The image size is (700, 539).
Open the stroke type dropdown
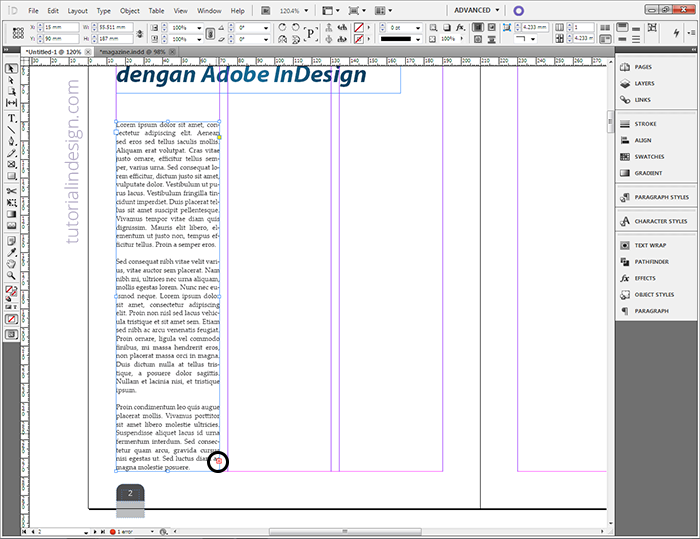coord(417,39)
